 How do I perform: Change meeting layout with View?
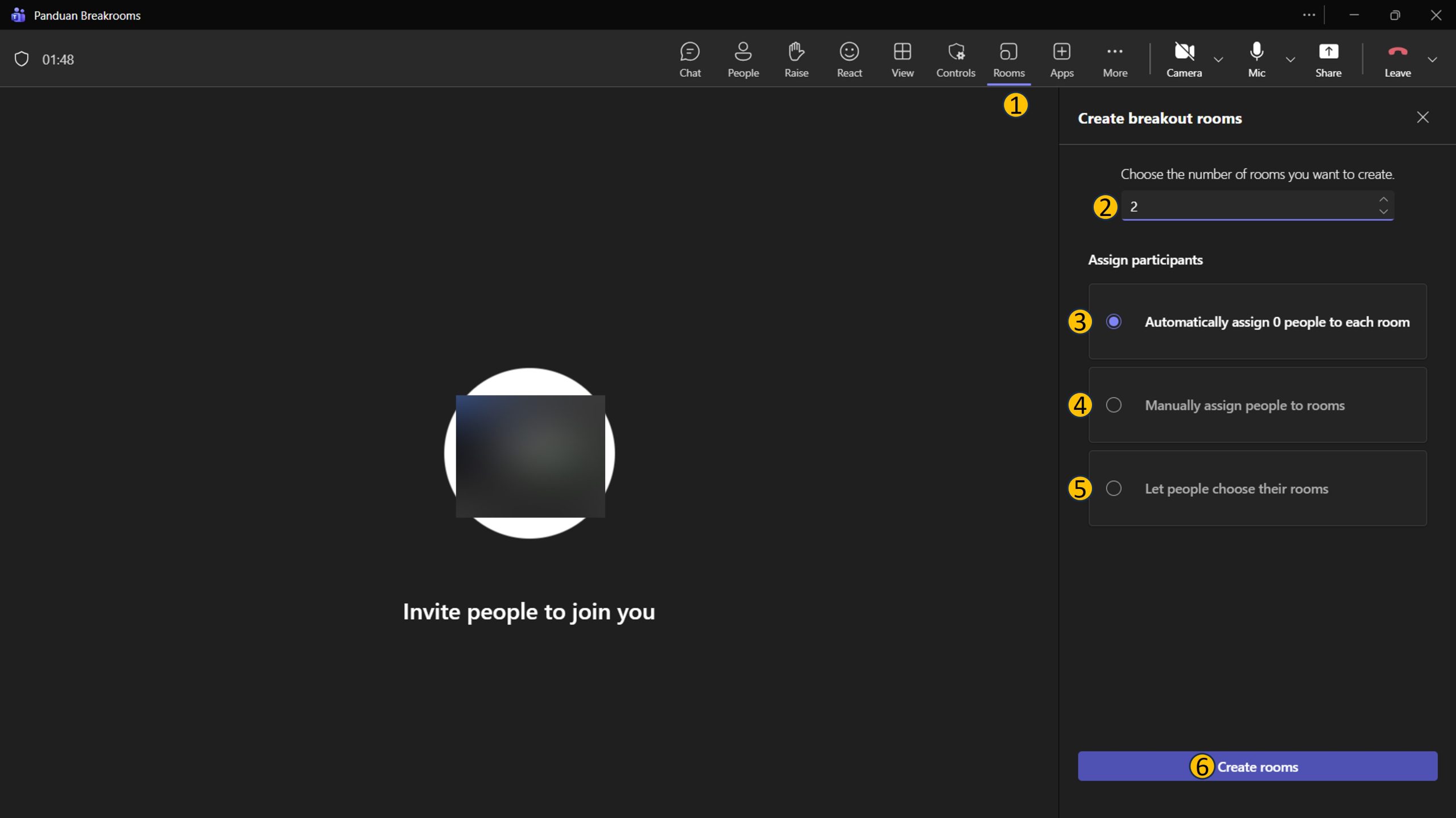click(903, 59)
